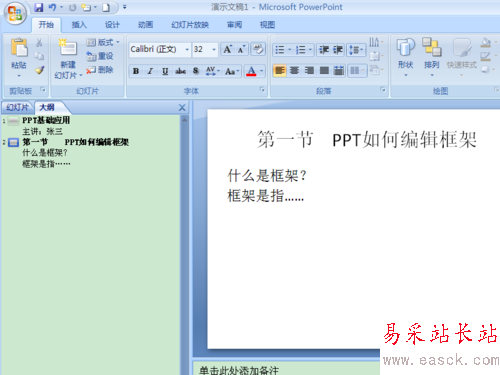The image size is (500, 375).
Task: Switch to the 设计 ribbon tab
Action: tap(112, 25)
